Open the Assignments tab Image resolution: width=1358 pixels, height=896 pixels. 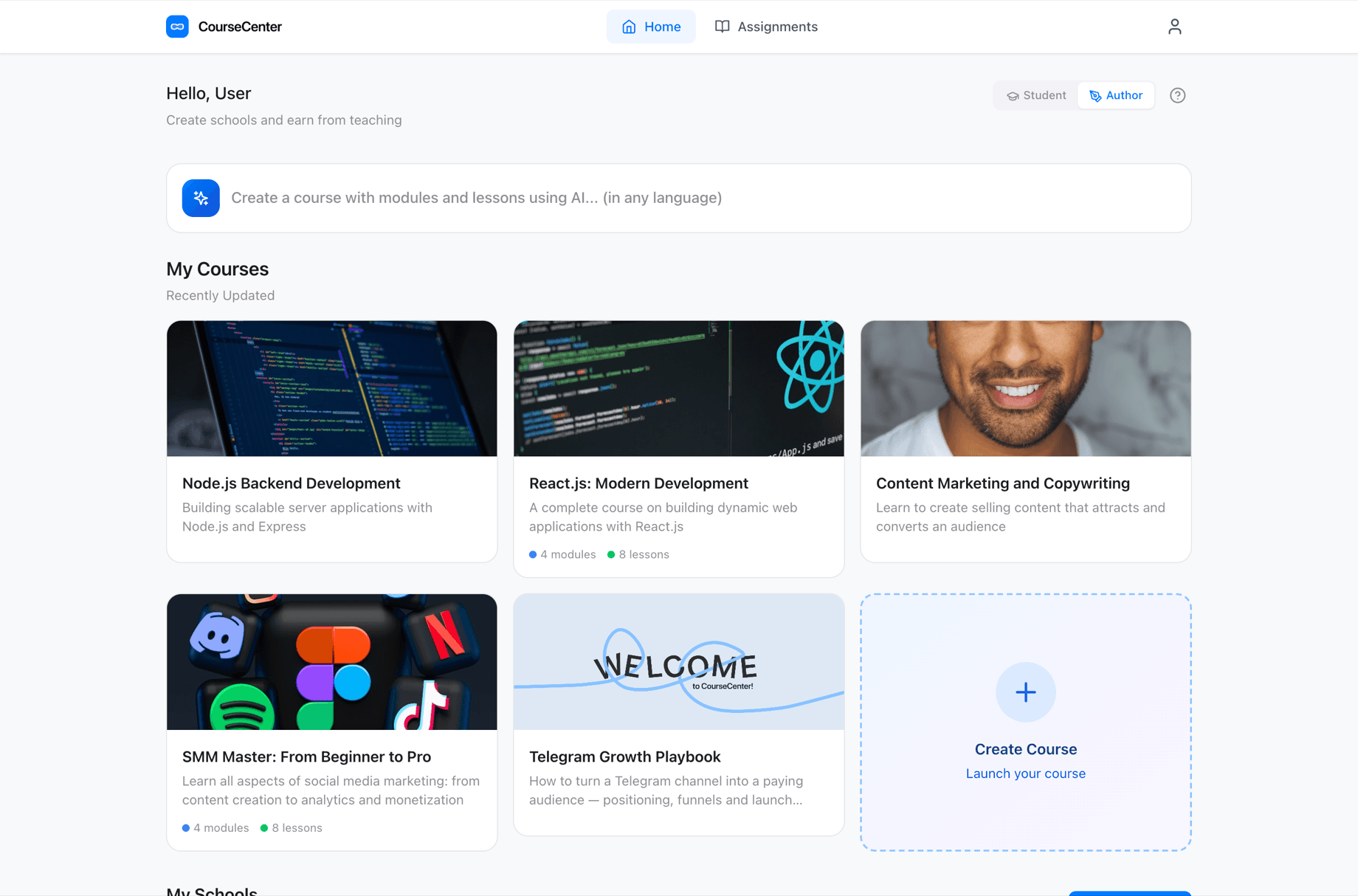pos(766,27)
